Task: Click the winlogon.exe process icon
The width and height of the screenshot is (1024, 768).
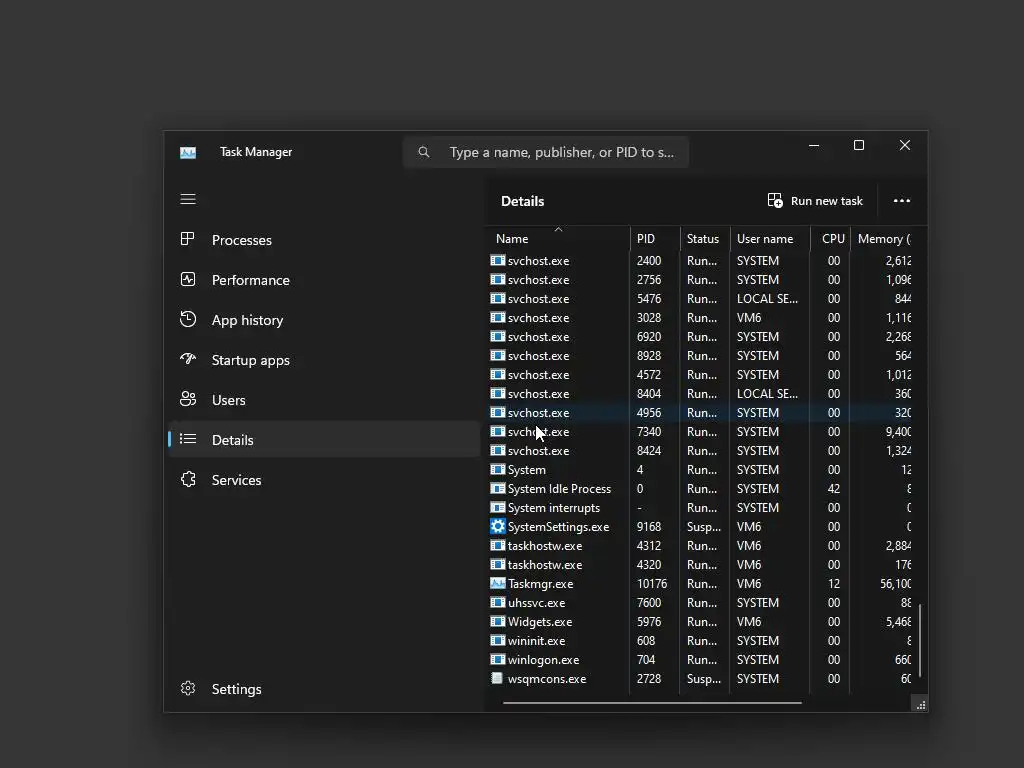Action: 498,660
